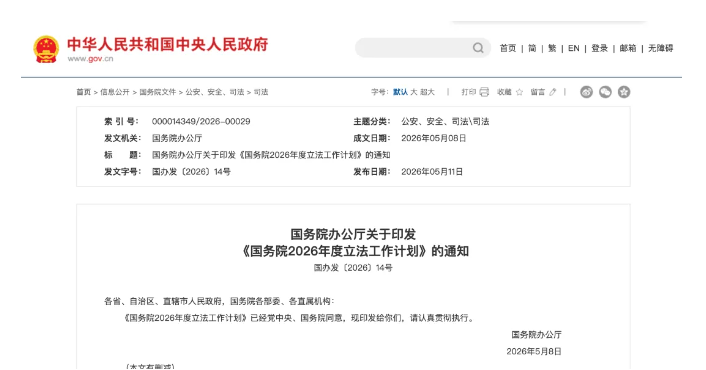
Task: Click the star favorite icon beside 收藏
Action: coord(519,92)
